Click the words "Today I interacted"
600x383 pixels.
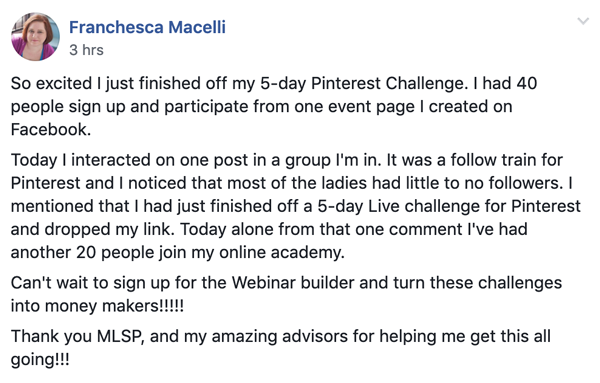pos(80,161)
